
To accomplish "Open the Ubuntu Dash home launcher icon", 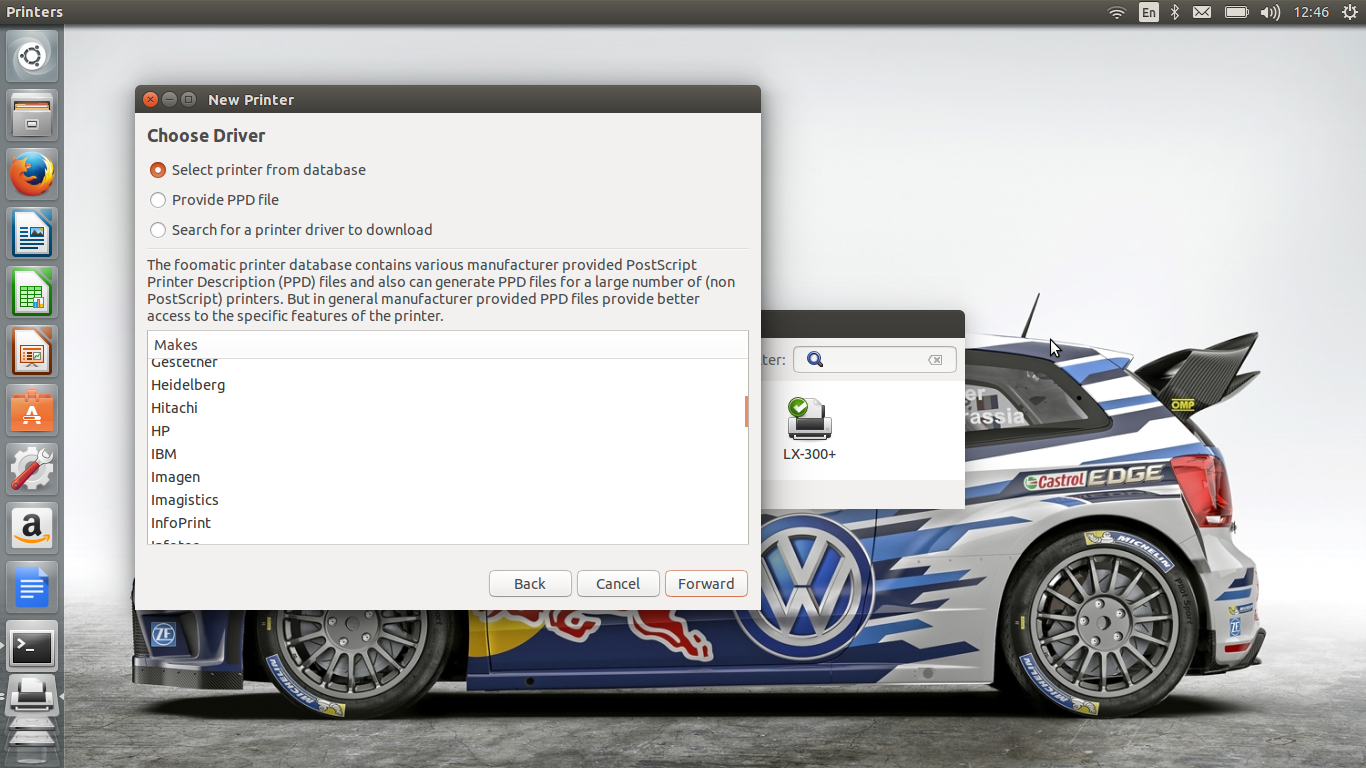I will click(x=32, y=56).
